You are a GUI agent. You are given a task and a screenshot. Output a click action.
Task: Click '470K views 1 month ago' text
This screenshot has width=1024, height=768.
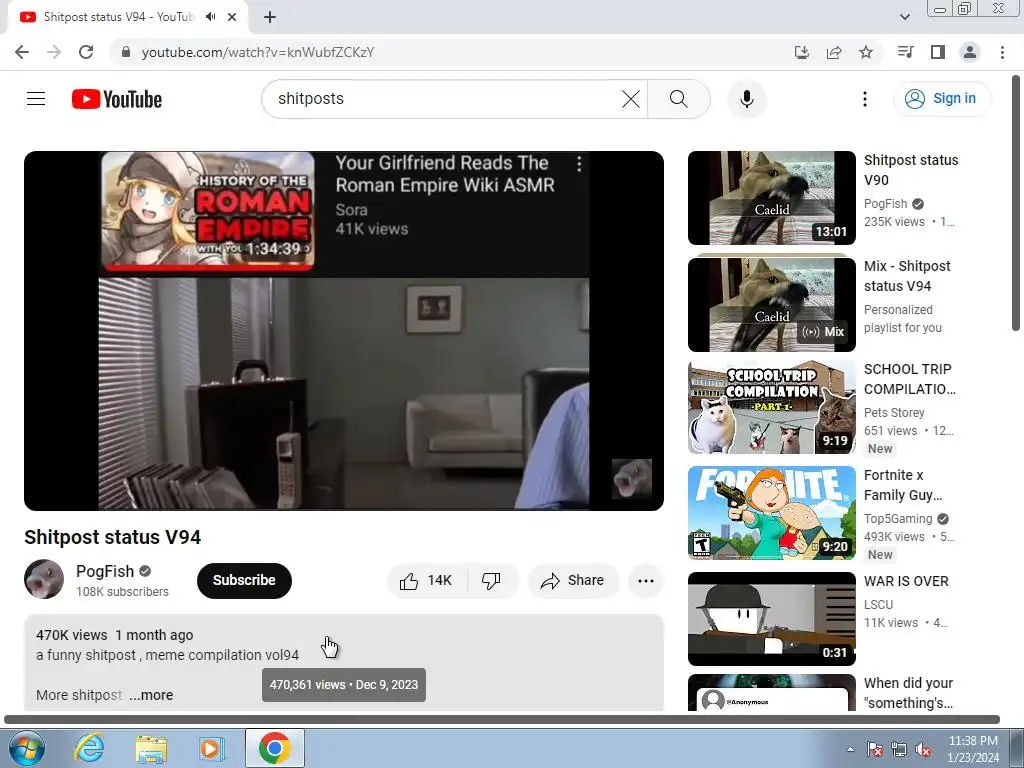114,635
